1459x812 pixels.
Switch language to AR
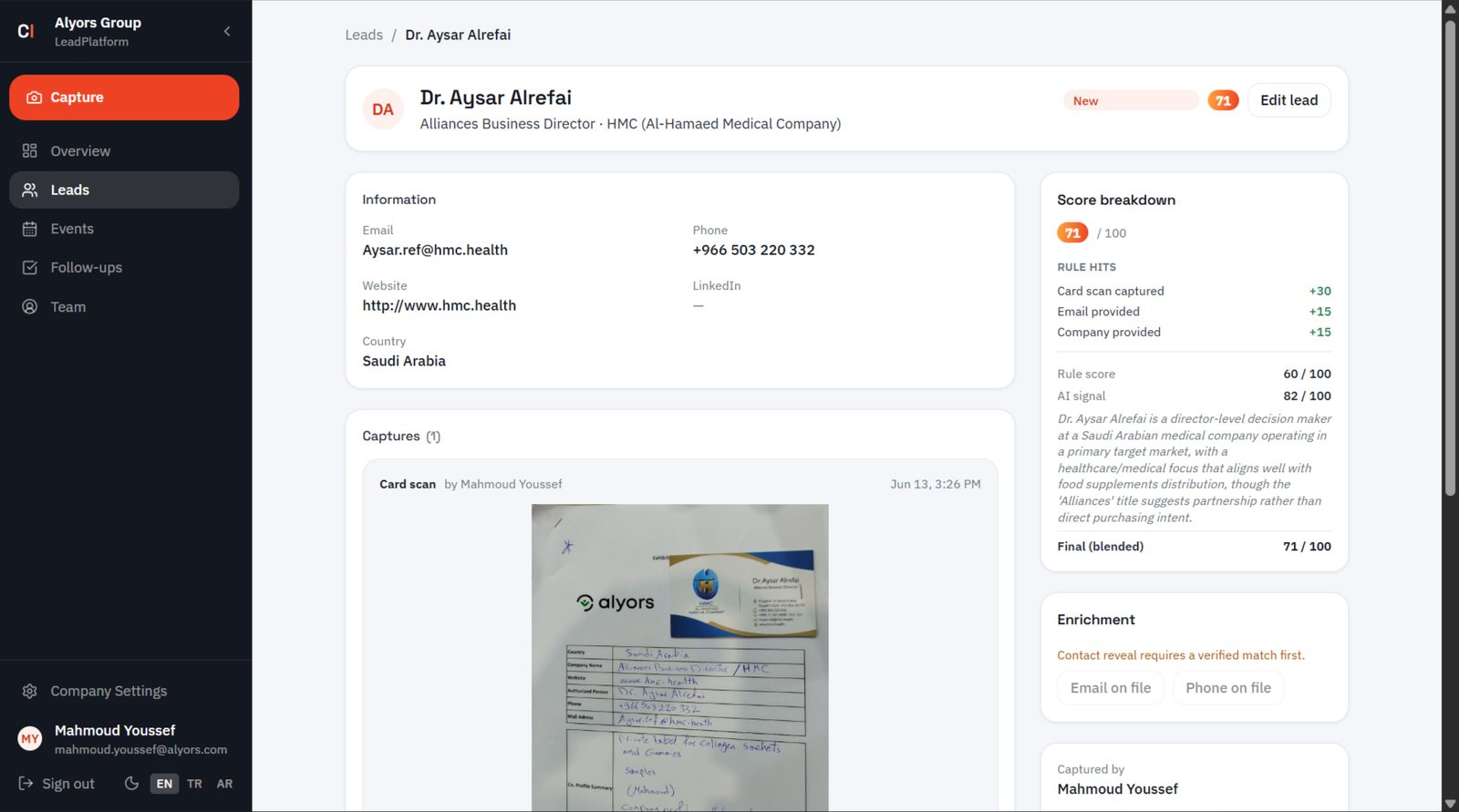[x=224, y=784]
